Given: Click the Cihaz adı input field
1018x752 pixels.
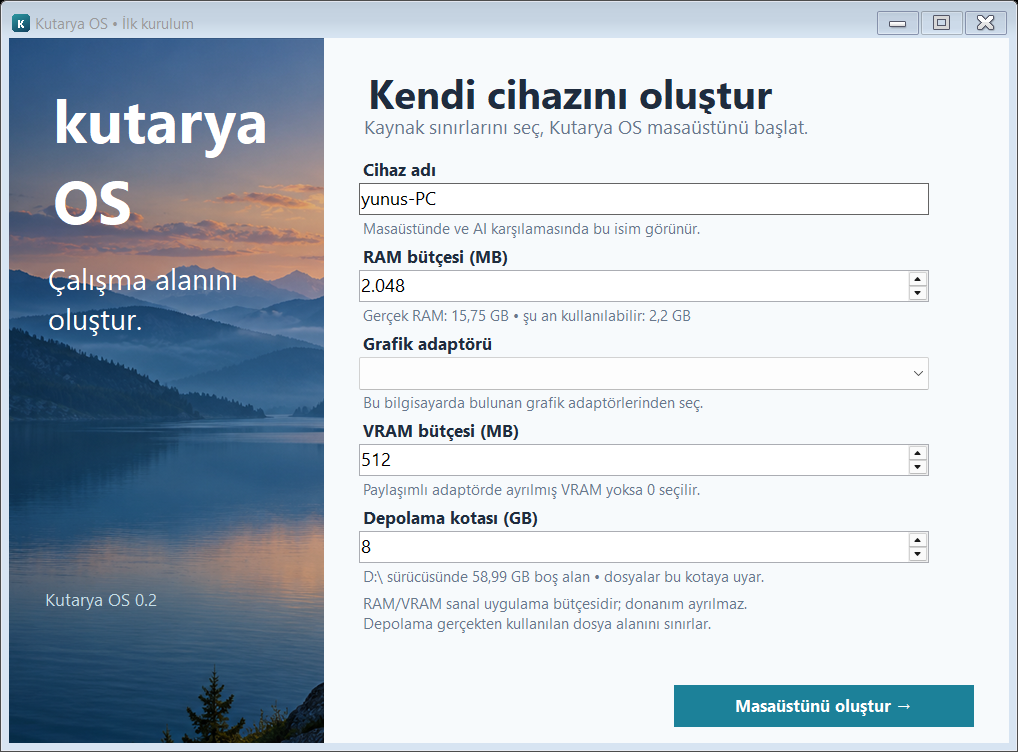Looking at the screenshot, I should (x=643, y=199).
